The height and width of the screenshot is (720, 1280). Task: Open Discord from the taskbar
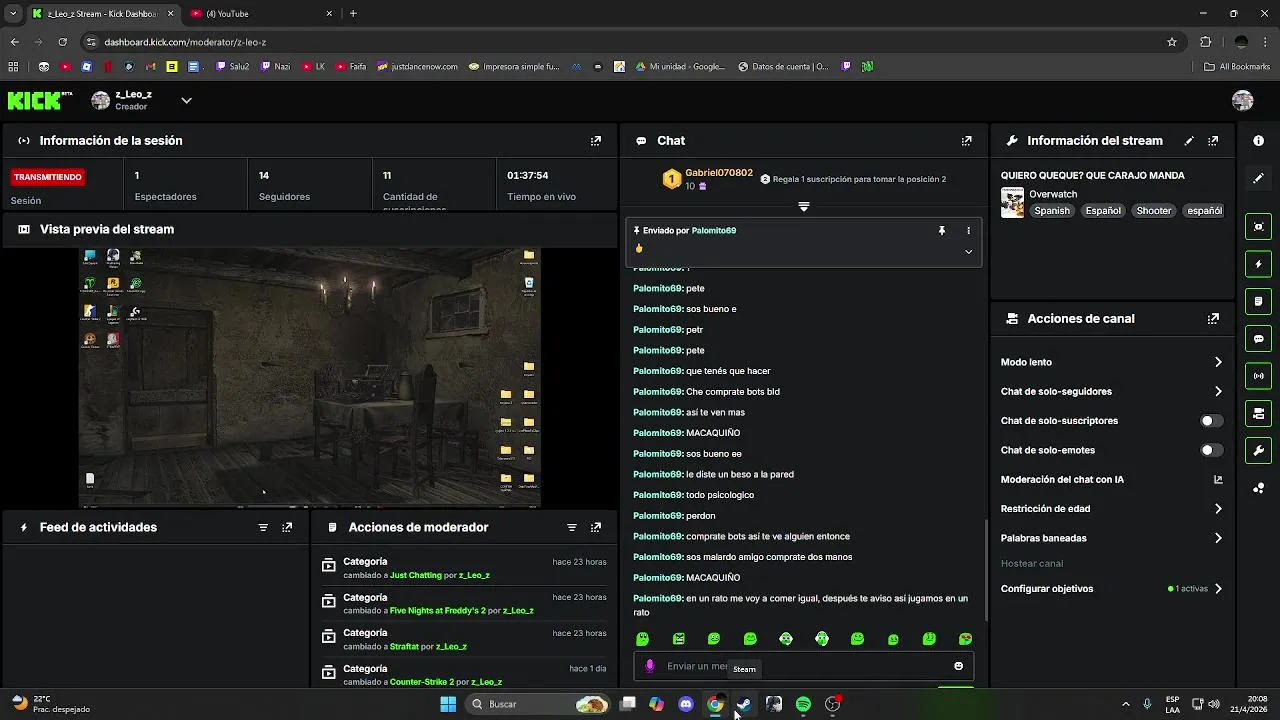685,704
